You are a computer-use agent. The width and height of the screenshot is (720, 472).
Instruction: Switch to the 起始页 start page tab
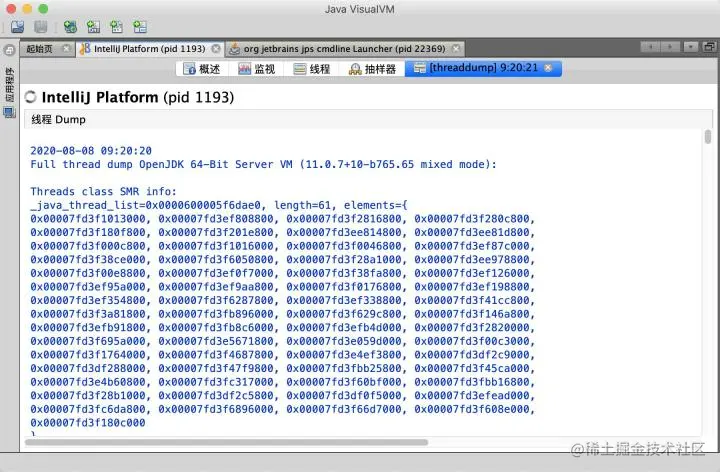click(x=39, y=49)
